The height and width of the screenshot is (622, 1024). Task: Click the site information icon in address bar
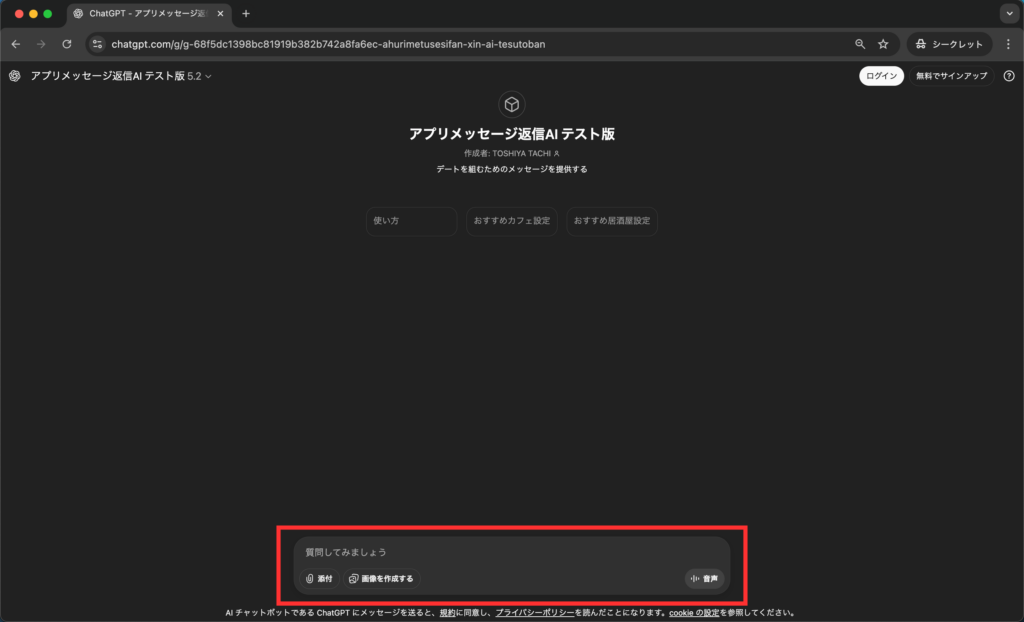[x=97, y=44]
